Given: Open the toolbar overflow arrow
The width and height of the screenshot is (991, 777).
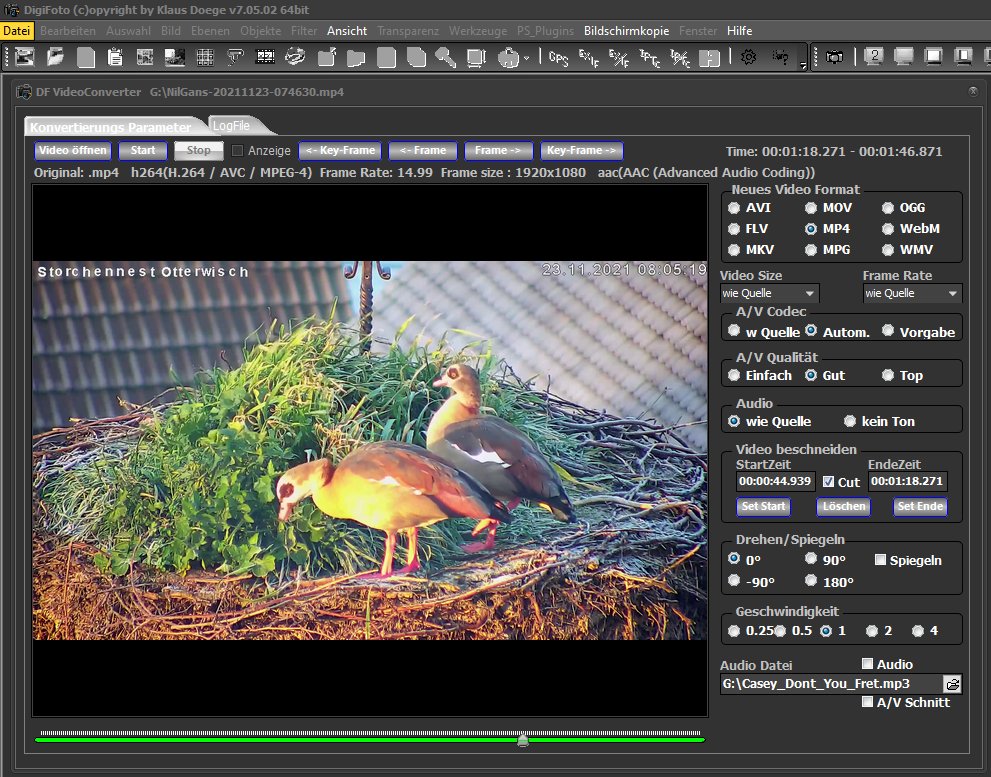Looking at the screenshot, I should [x=802, y=65].
